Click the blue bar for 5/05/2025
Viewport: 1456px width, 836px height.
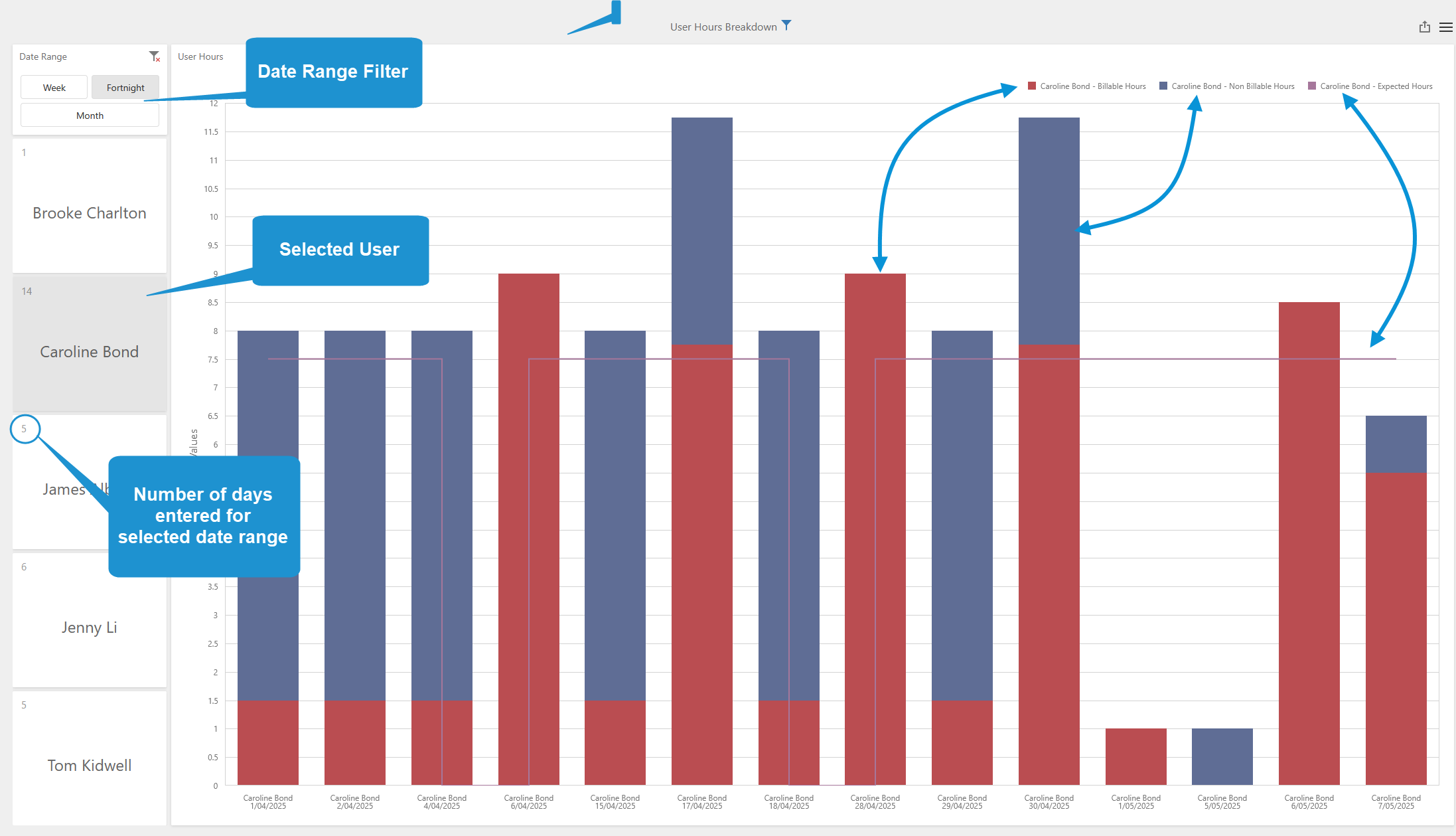pyautogui.click(x=1222, y=757)
